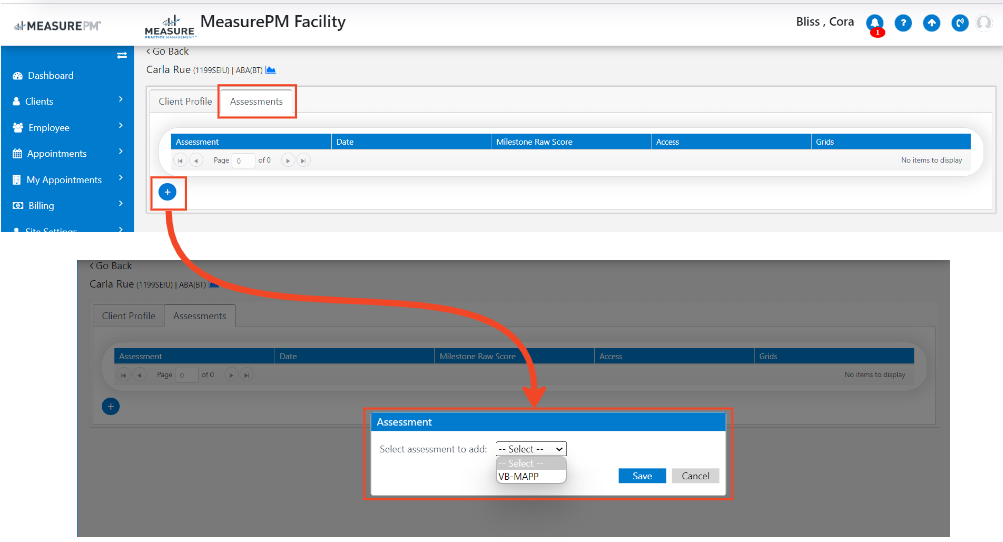The width and height of the screenshot is (1003, 542).
Task: Open the notification bell with red badge
Action: [x=874, y=24]
